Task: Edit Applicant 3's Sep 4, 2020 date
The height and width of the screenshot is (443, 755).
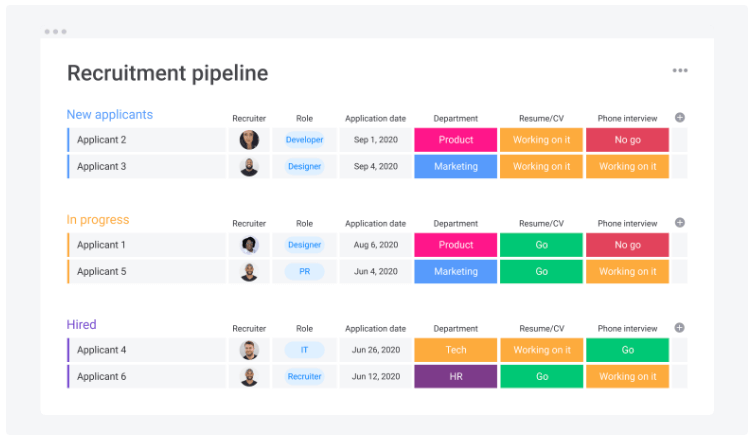Action: 375,167
